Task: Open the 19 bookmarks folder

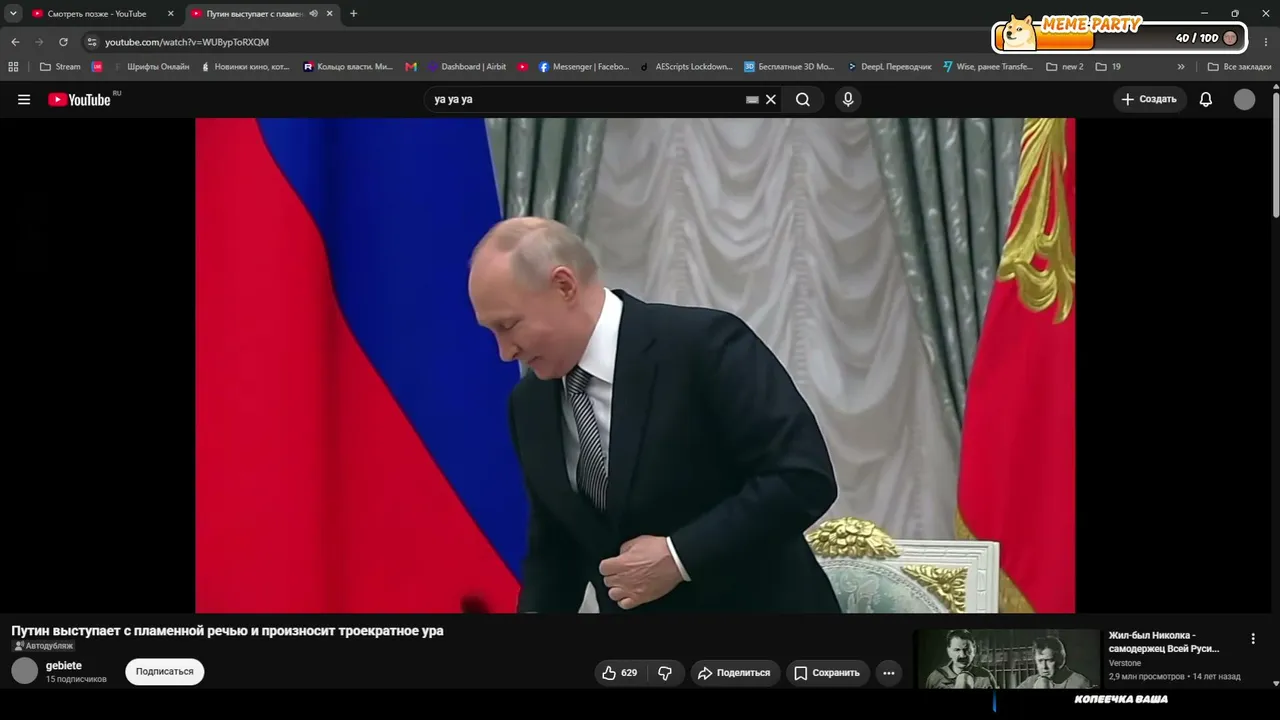Action: [x=1108, y=67]
